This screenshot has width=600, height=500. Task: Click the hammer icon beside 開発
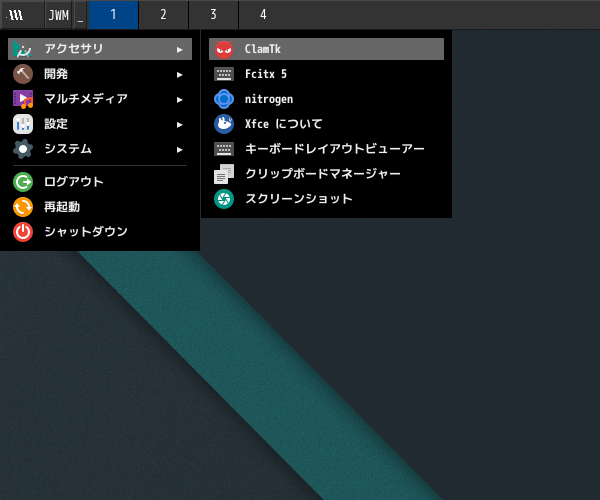click(x=23, y=74)
